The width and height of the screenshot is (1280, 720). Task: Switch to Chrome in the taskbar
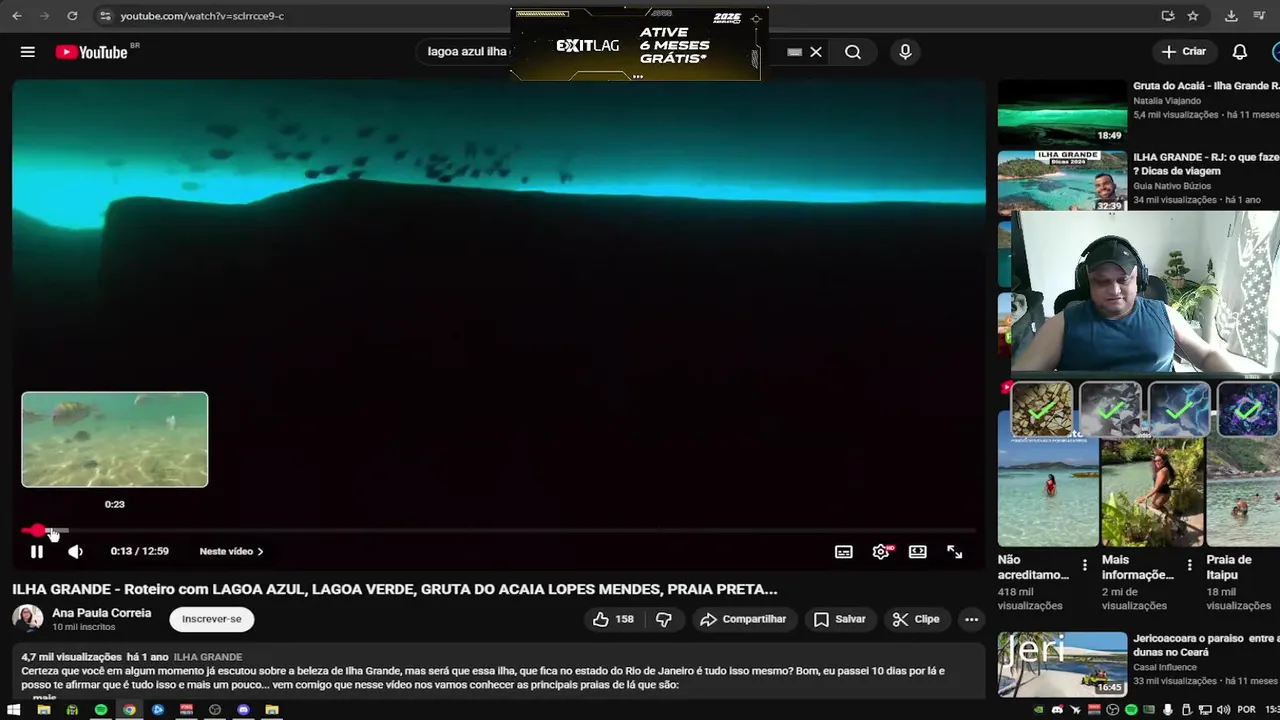(129, 710)
